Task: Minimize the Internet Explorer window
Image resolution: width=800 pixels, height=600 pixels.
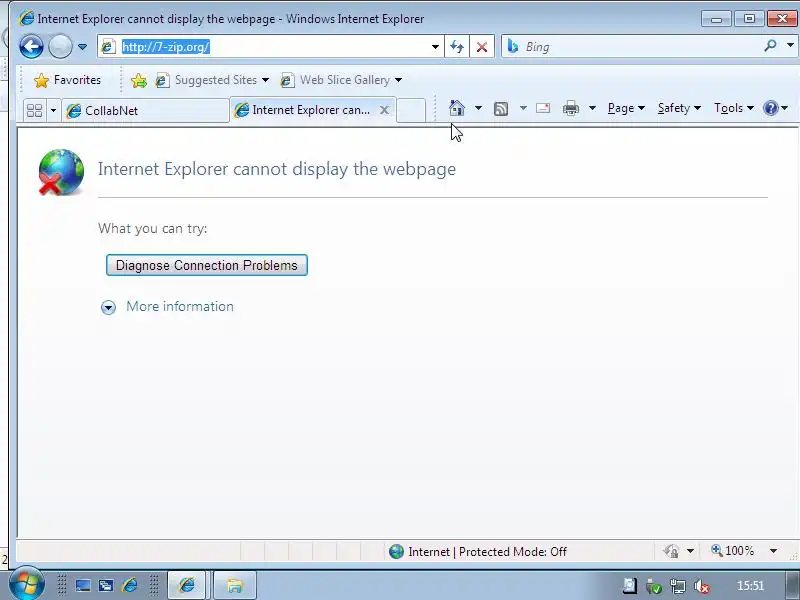Action: pos(716,19)
